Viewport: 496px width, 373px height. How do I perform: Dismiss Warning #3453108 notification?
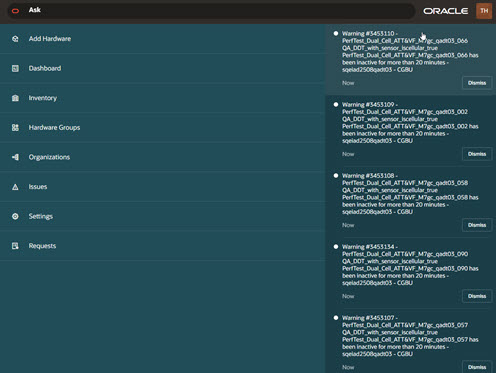pos(477,225)
